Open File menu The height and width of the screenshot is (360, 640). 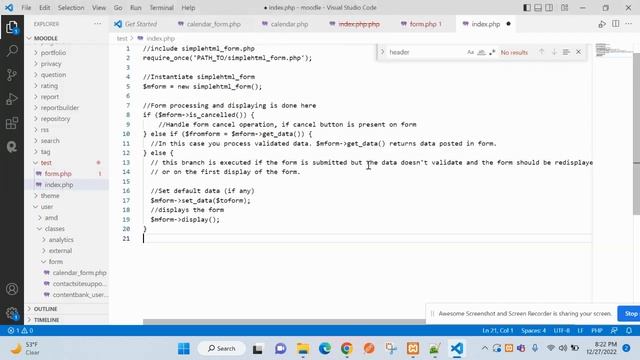26,8
